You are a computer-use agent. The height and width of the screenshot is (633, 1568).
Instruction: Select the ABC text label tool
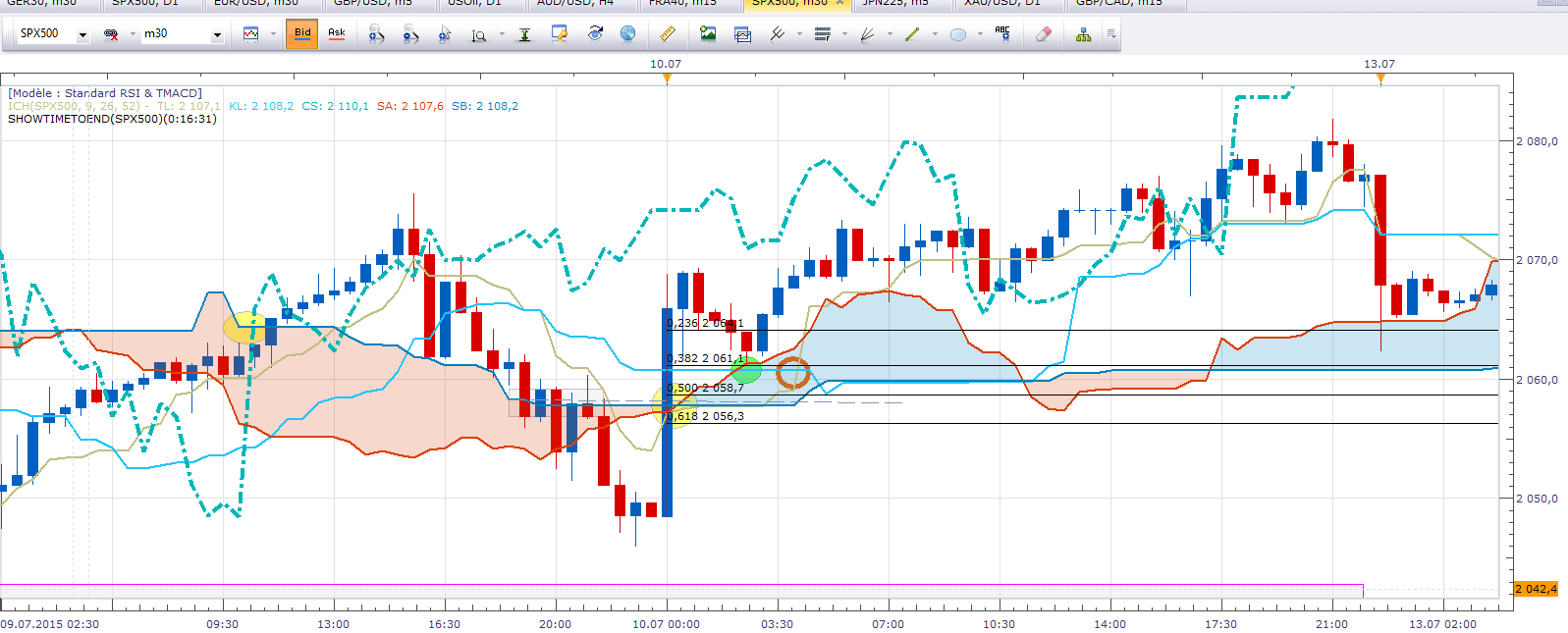click(1002, 34)
